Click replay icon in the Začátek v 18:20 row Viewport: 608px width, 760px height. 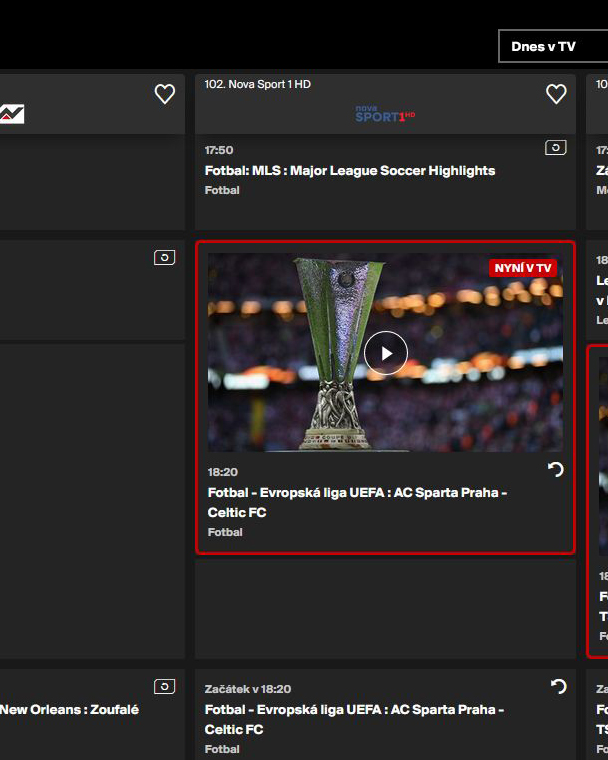click(558, 687)
